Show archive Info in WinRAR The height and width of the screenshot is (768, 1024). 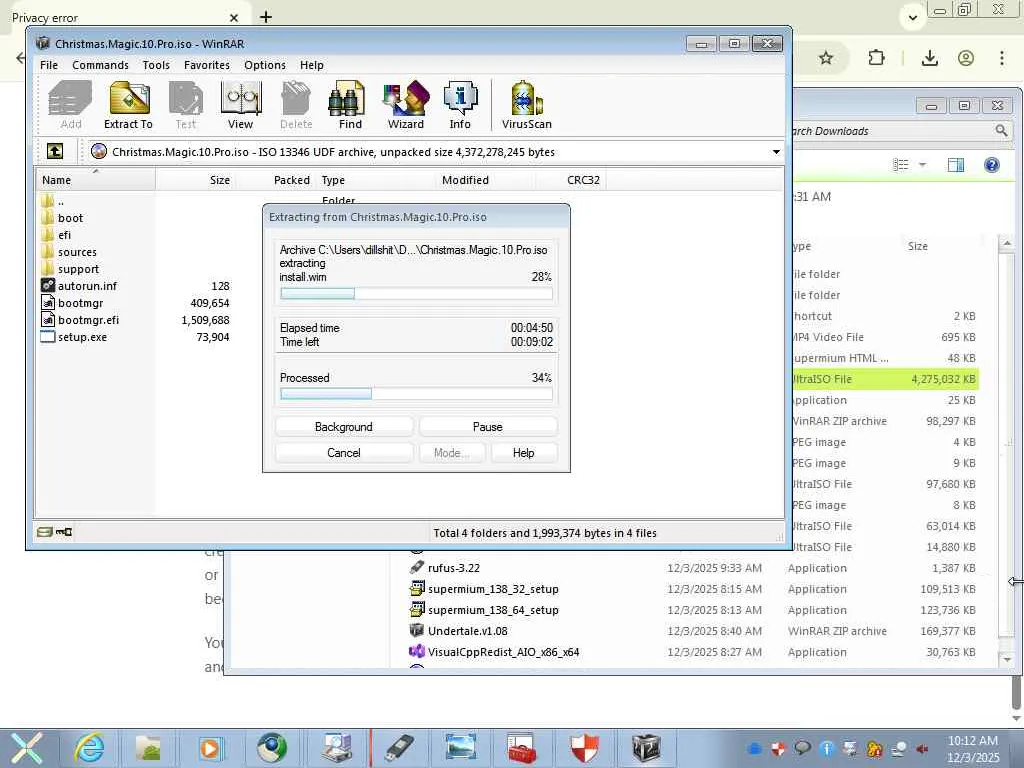pyautogui.click(x=460, y=105)
